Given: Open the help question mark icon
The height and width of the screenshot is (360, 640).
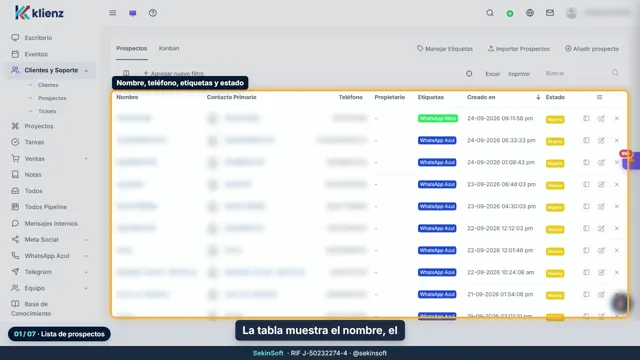Looking at the screenshot, I should (153, 13).
